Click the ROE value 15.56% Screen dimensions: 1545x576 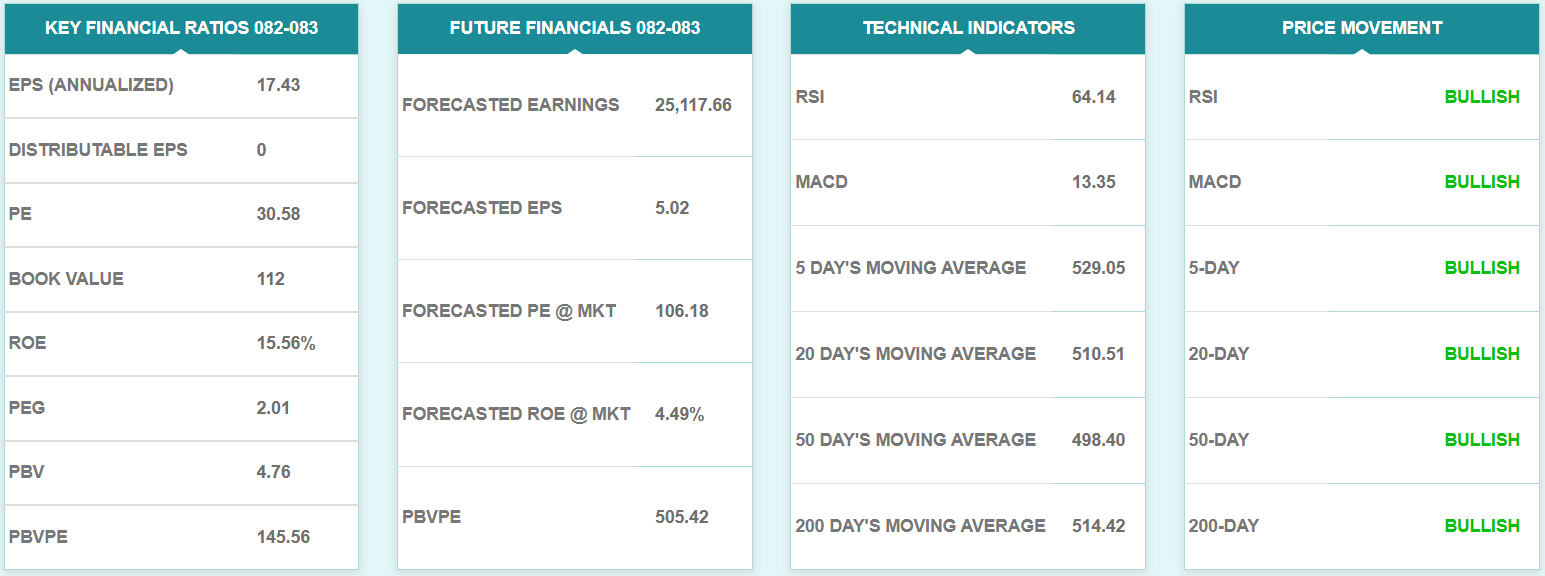pyautogui.click(x=286, y=343)
